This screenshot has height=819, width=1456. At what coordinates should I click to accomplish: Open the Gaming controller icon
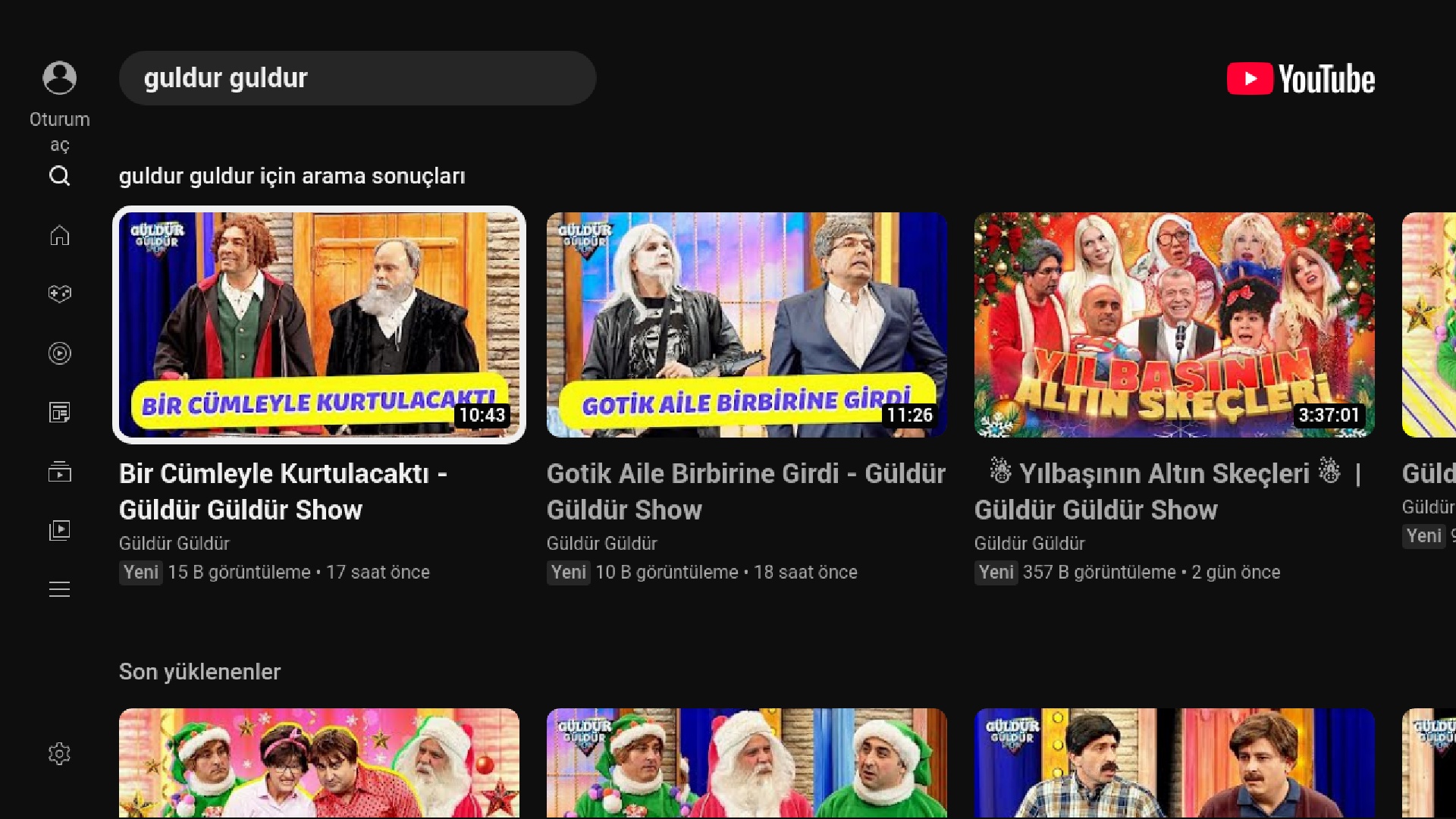(59, 293)
